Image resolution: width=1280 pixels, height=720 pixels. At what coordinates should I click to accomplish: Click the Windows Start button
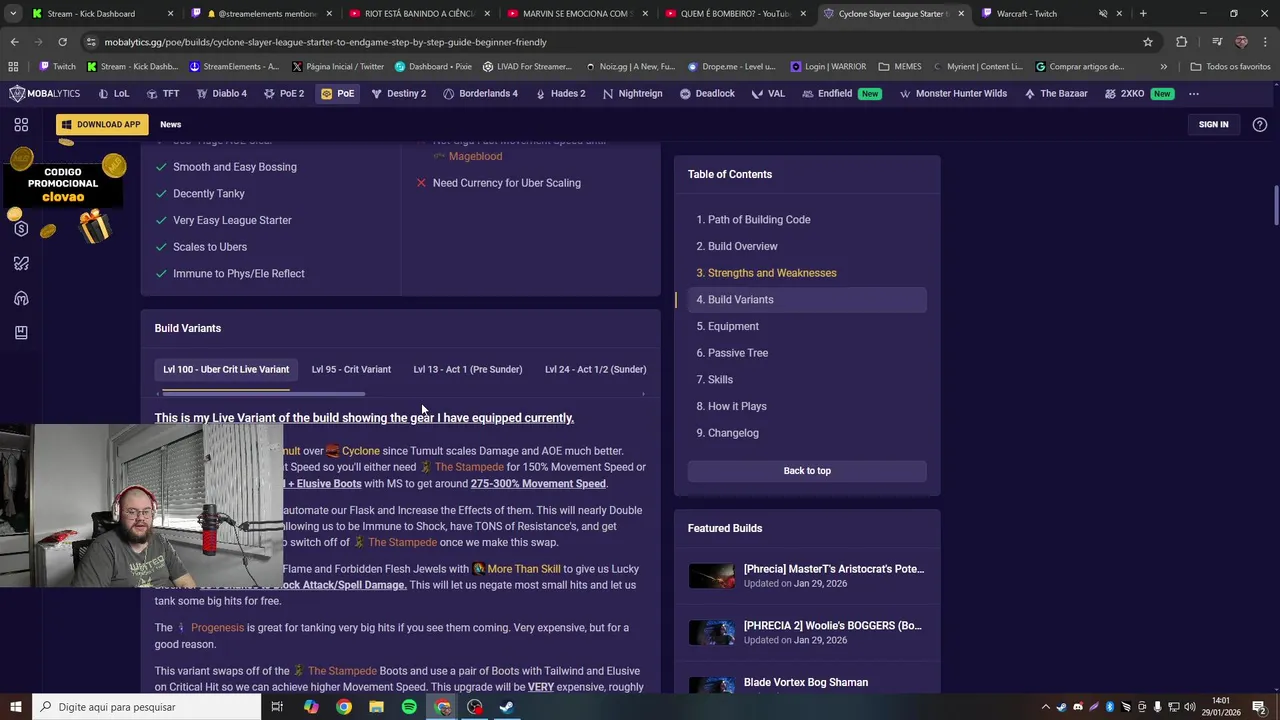pyautogui.click(x=14, y=707)
